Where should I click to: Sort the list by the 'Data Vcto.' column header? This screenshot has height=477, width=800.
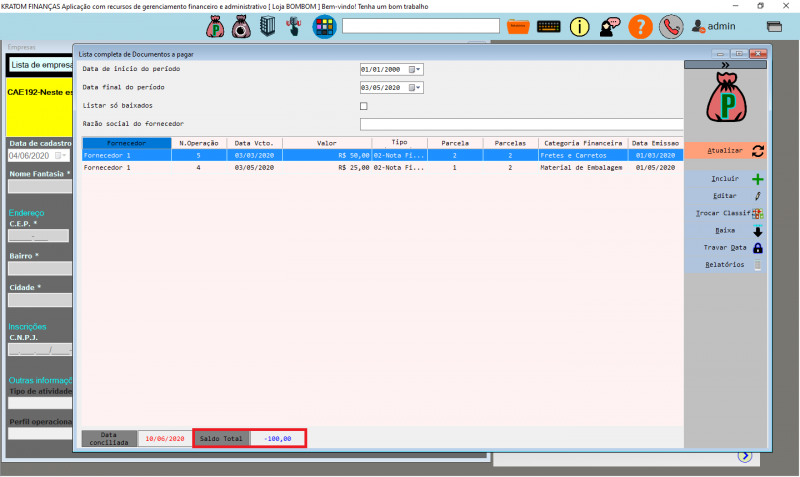(x=254, y=143)
